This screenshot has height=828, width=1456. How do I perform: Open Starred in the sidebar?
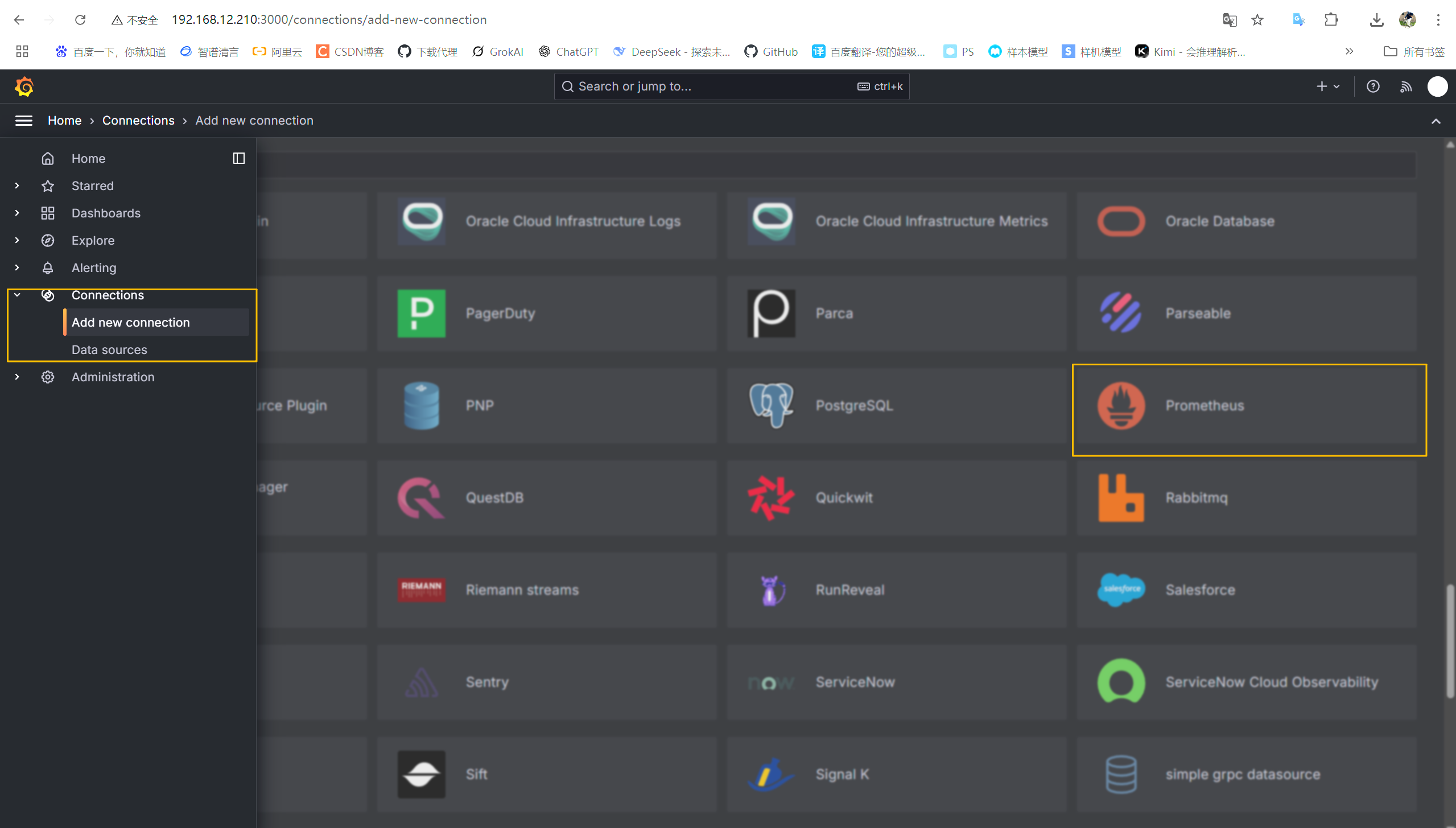[x=93, y=186]
